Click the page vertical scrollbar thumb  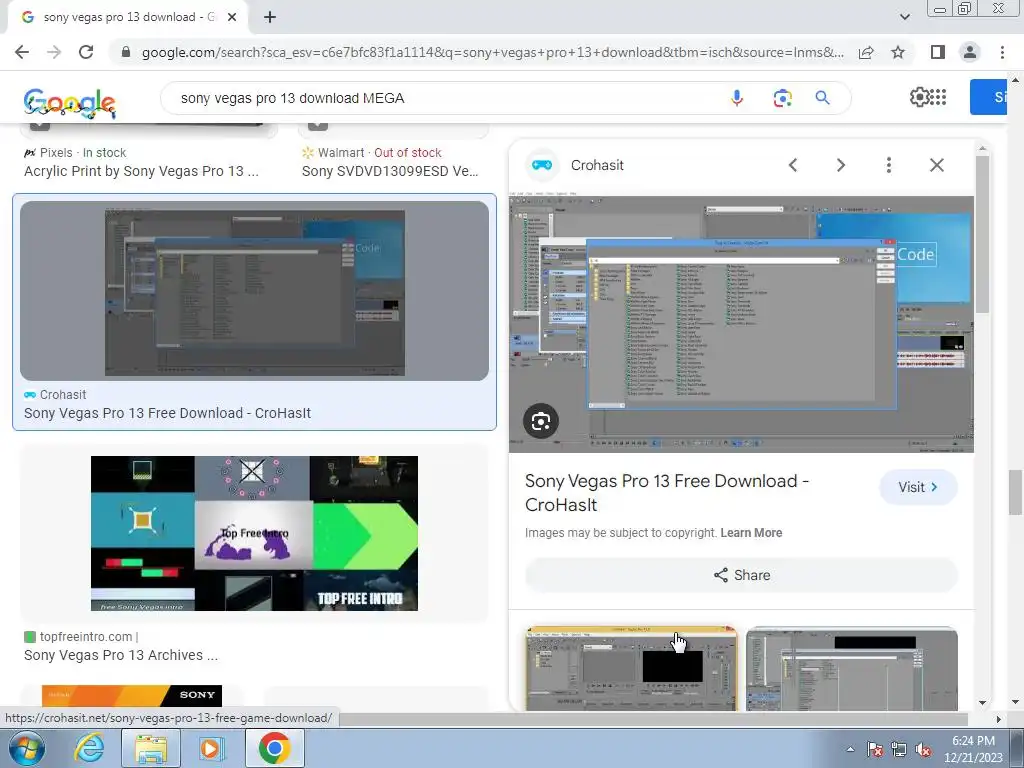tap(1016, 492)
